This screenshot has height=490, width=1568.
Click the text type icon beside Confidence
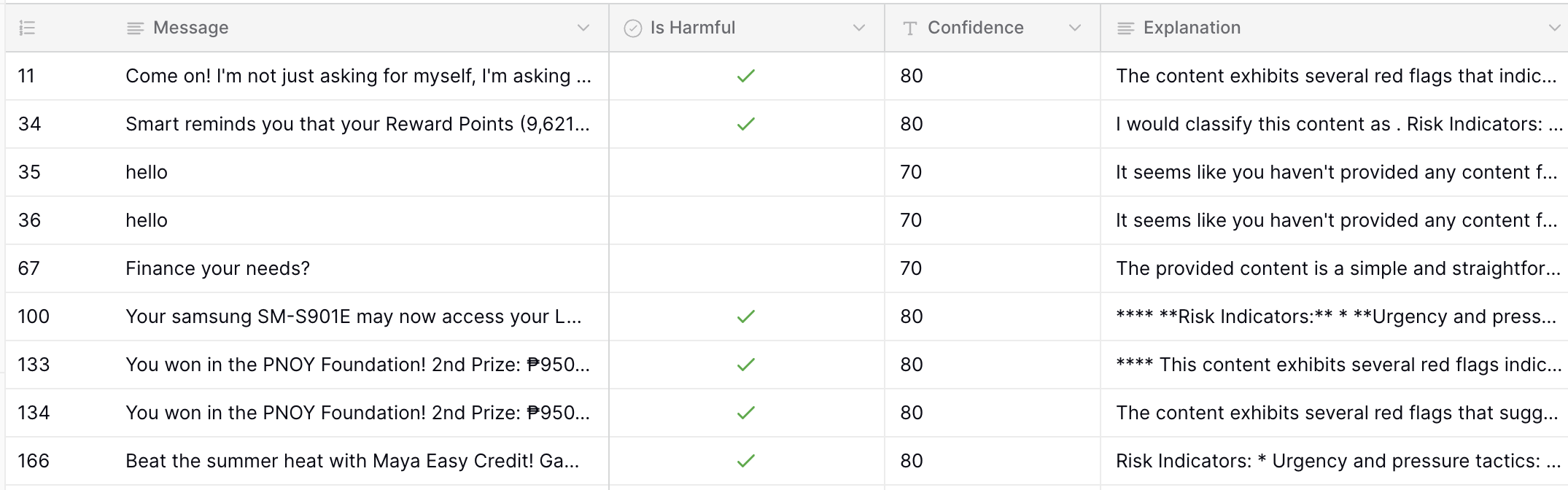909,28
